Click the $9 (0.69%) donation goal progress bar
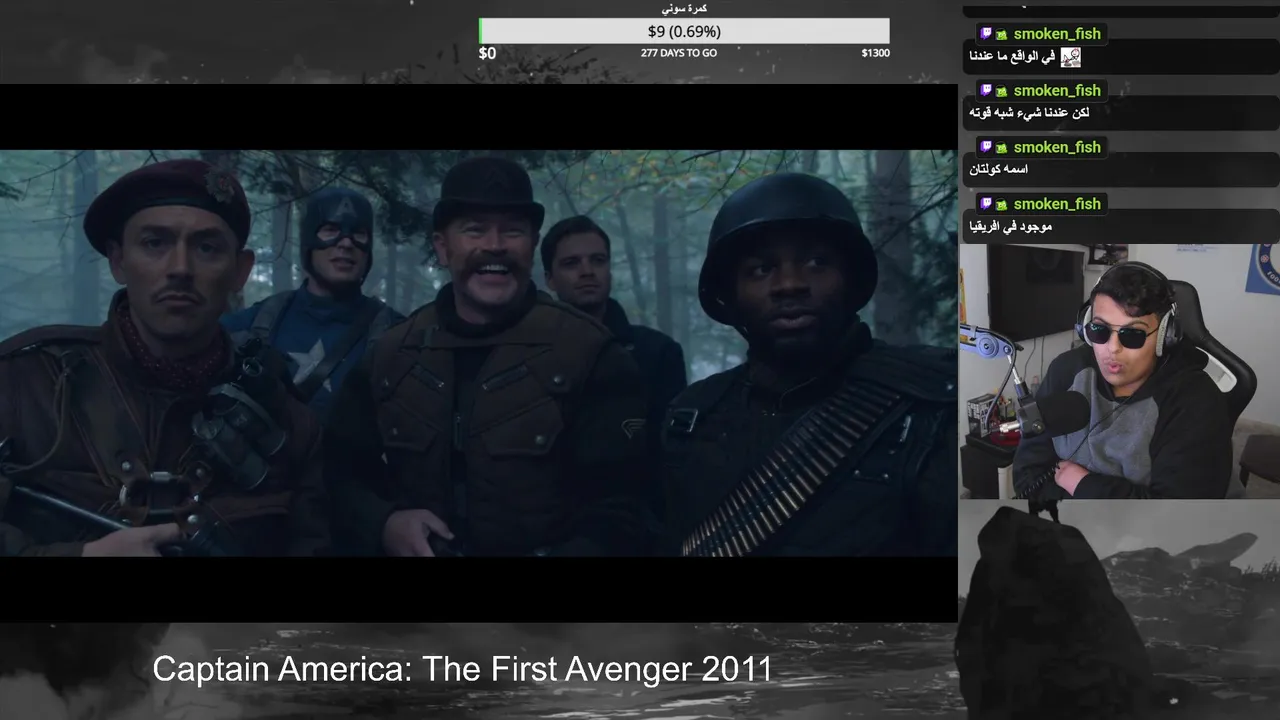The width and height of the screenshot is (1280, 720). (684, 31)
